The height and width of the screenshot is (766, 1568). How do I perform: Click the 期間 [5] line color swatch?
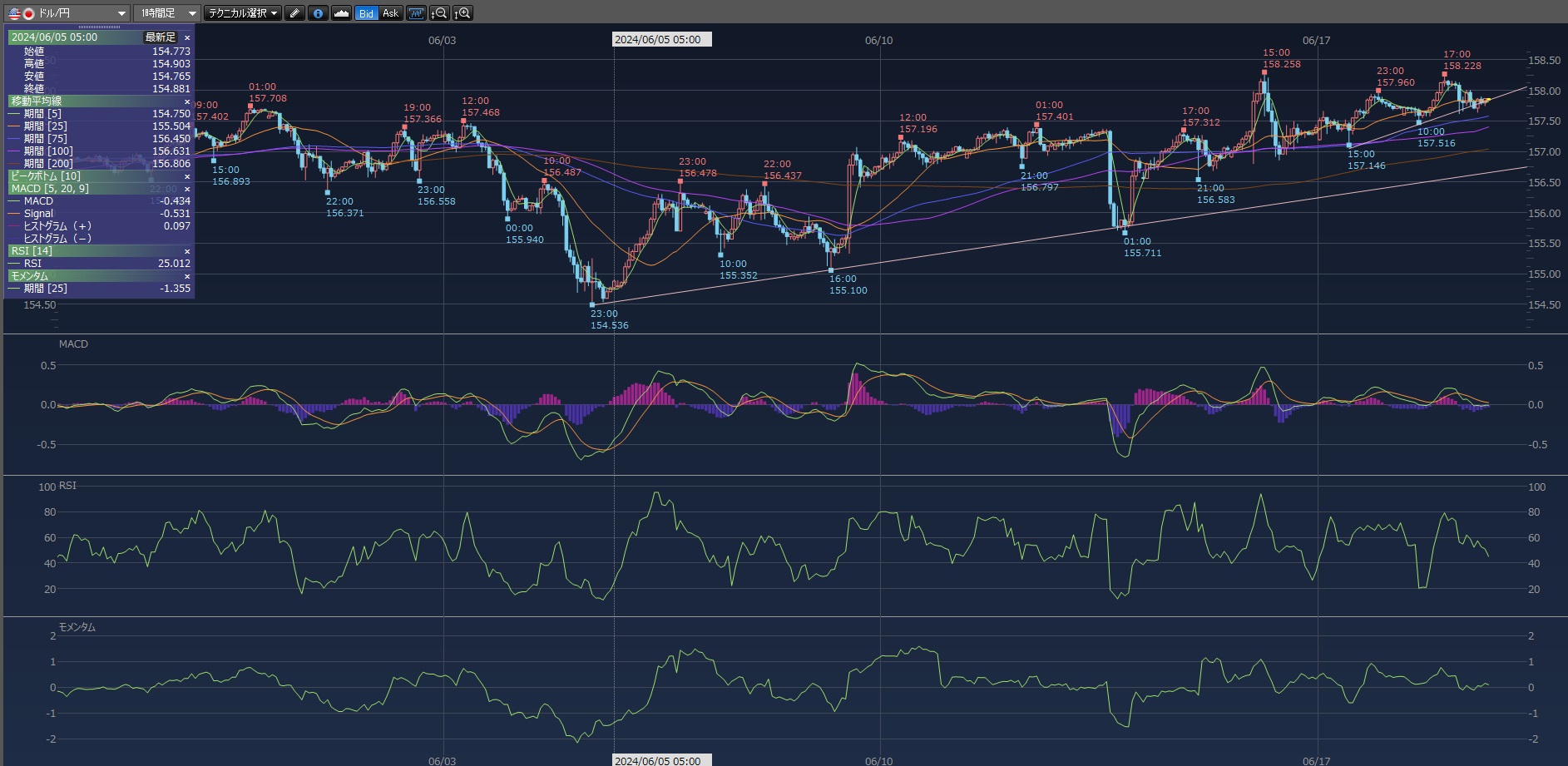click(x=14, y=114)
